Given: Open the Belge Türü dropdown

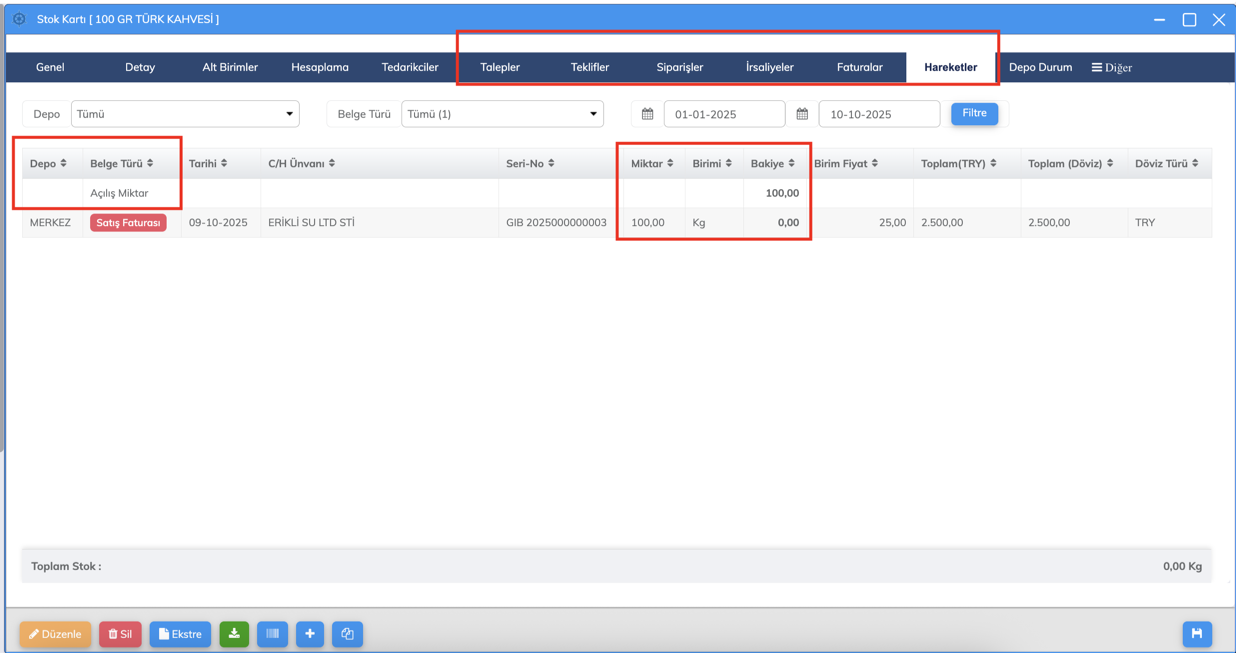Looking at the screenshot, I should [x=502, y=114].
